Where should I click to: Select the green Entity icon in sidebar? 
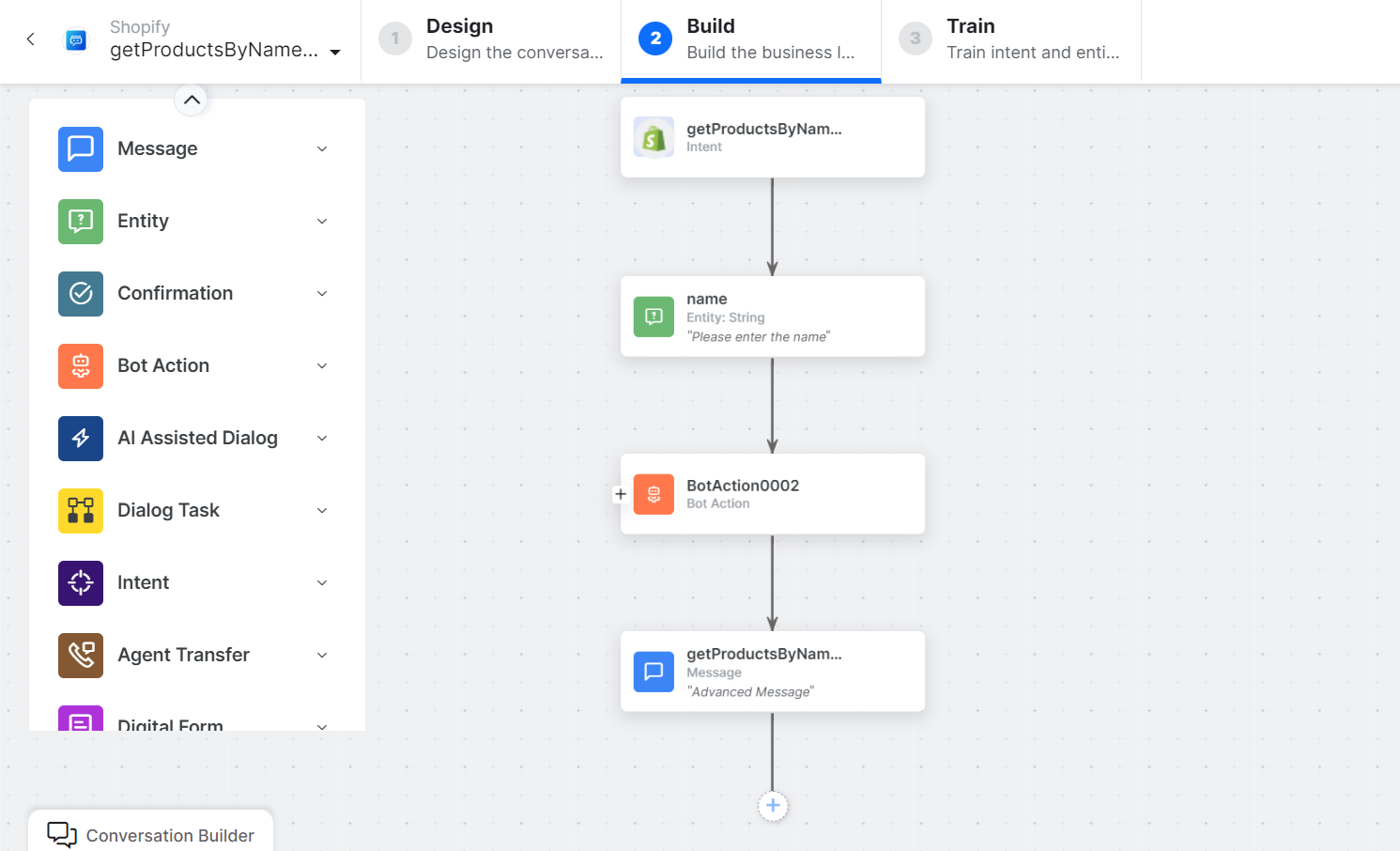(81, 222)
